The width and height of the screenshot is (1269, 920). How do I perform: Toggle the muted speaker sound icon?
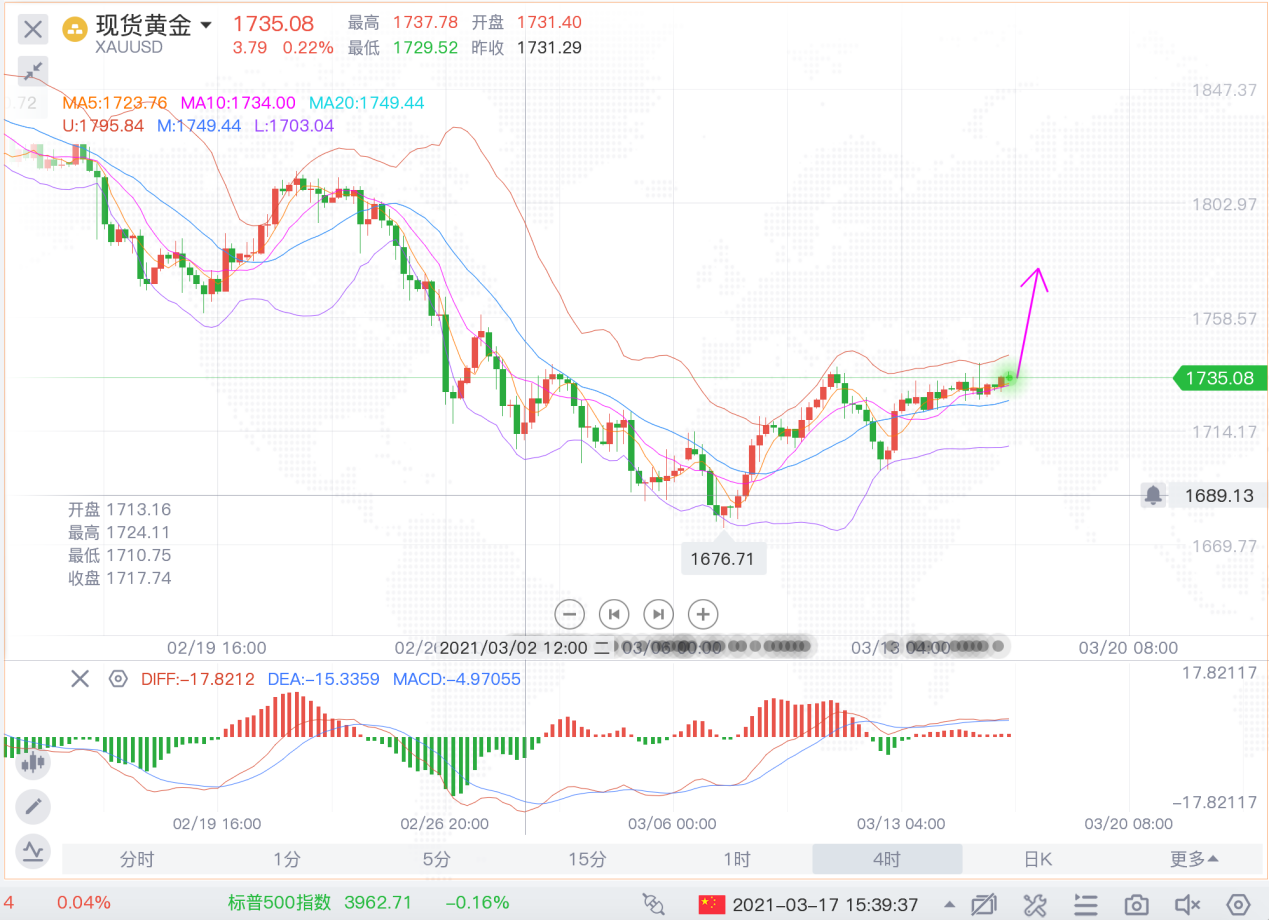coord(1187,905)
